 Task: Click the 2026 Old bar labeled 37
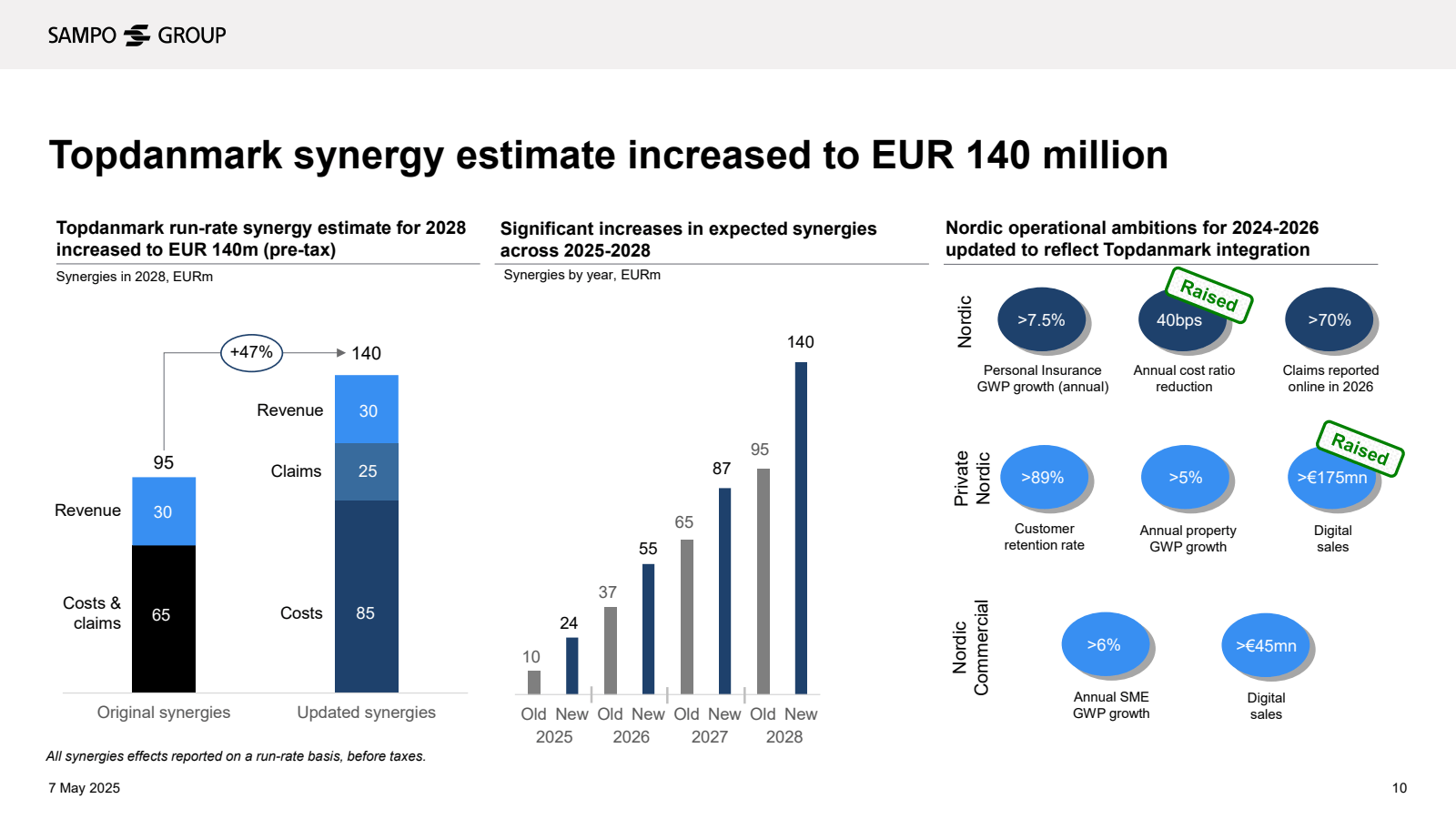click(x=611, y=651)
